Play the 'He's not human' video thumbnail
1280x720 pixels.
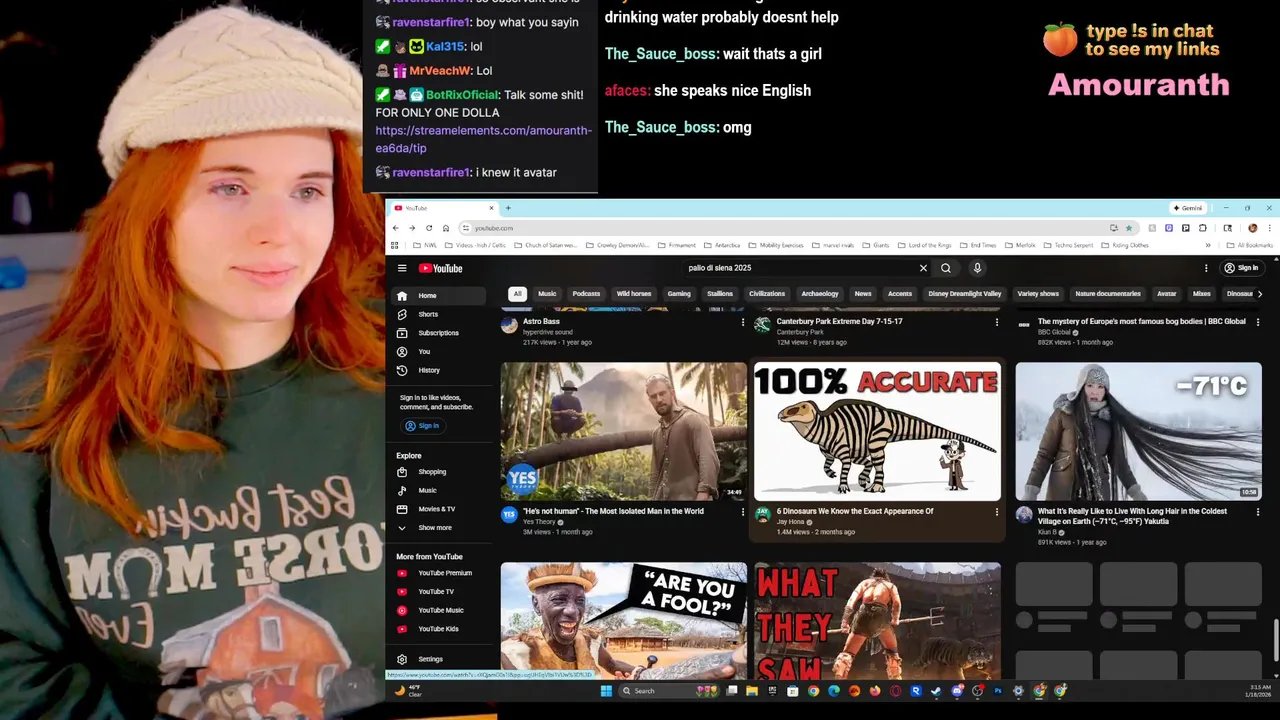624,431
